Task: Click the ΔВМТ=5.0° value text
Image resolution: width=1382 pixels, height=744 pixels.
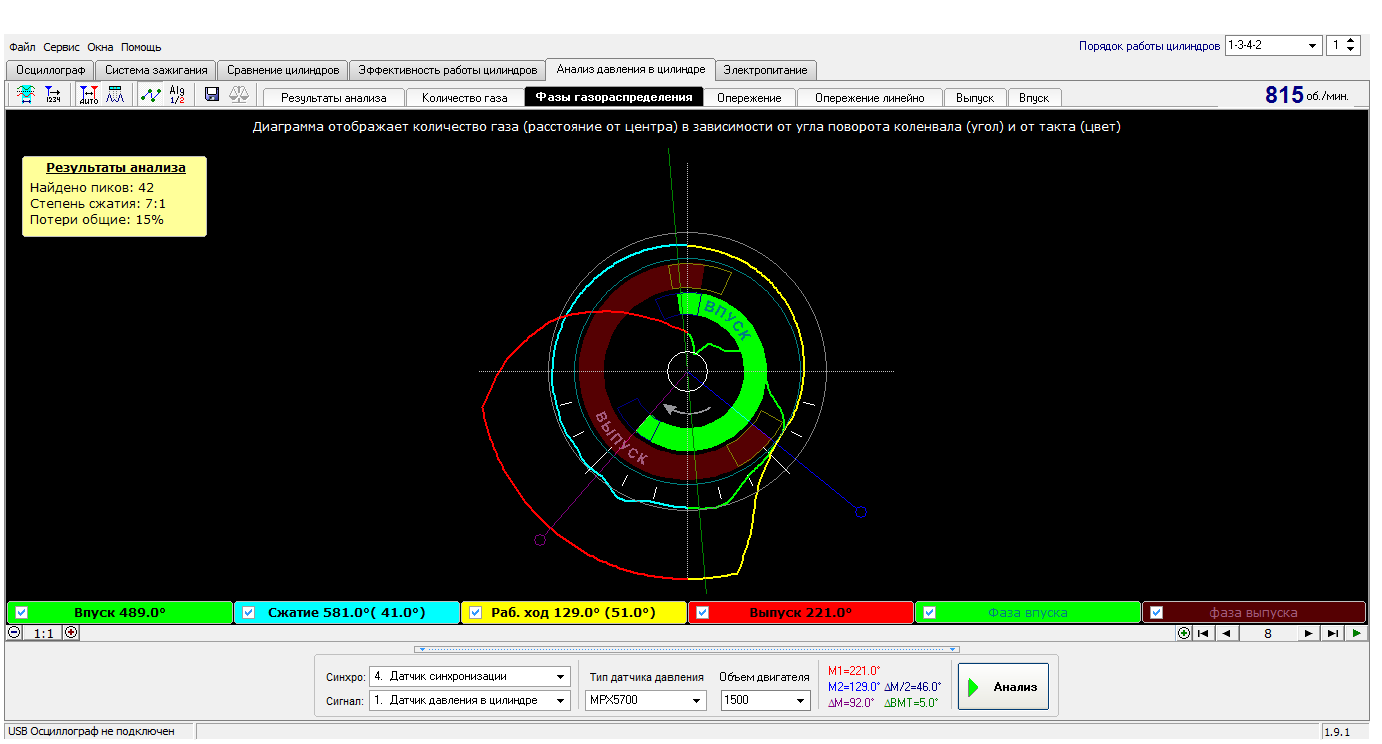Action: (911, 702)
